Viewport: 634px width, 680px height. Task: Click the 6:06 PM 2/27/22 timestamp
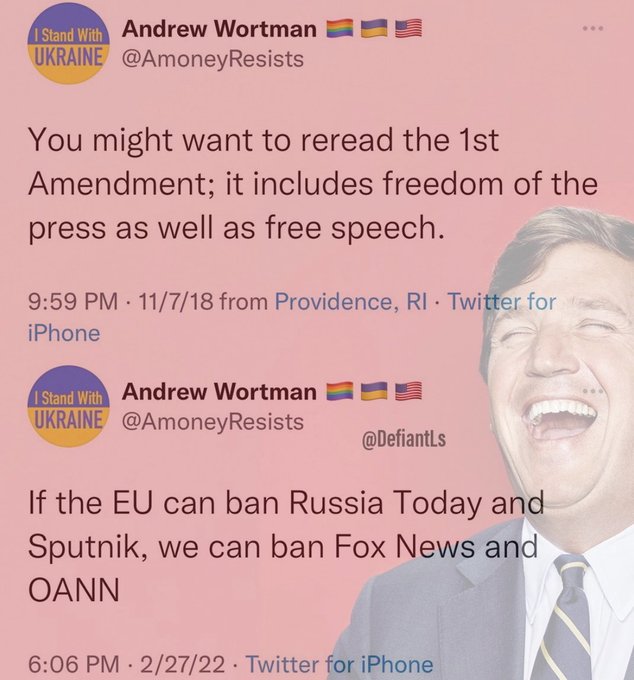pyautogui.click(x=127, y=664)
